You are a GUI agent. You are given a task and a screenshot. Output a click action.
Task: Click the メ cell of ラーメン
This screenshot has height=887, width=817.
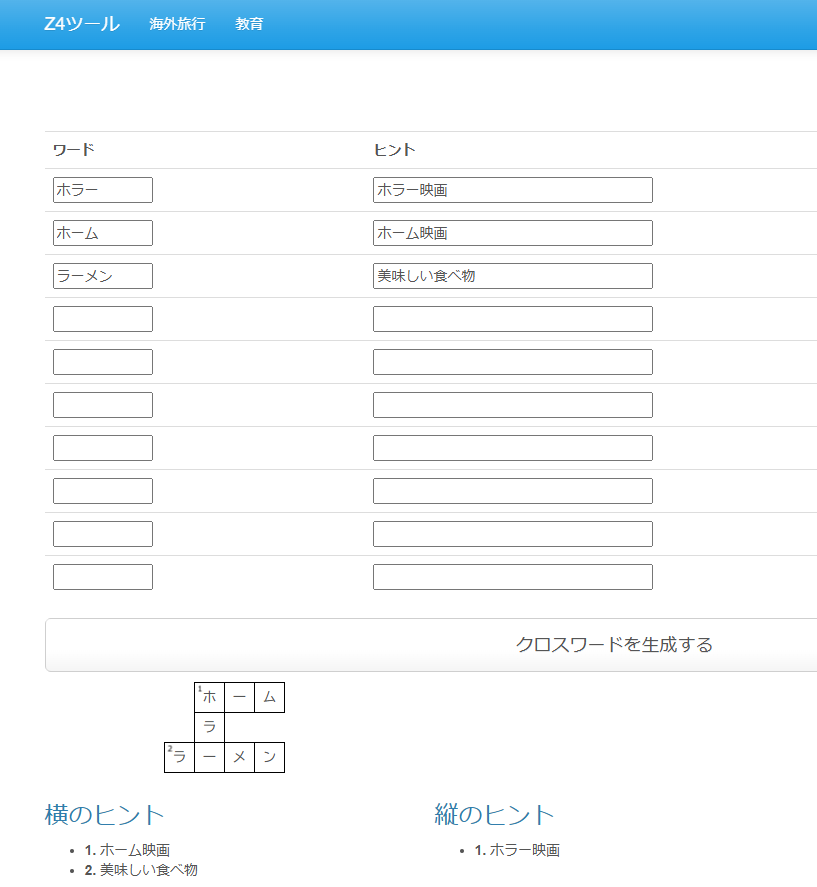(x=239, y=757)
